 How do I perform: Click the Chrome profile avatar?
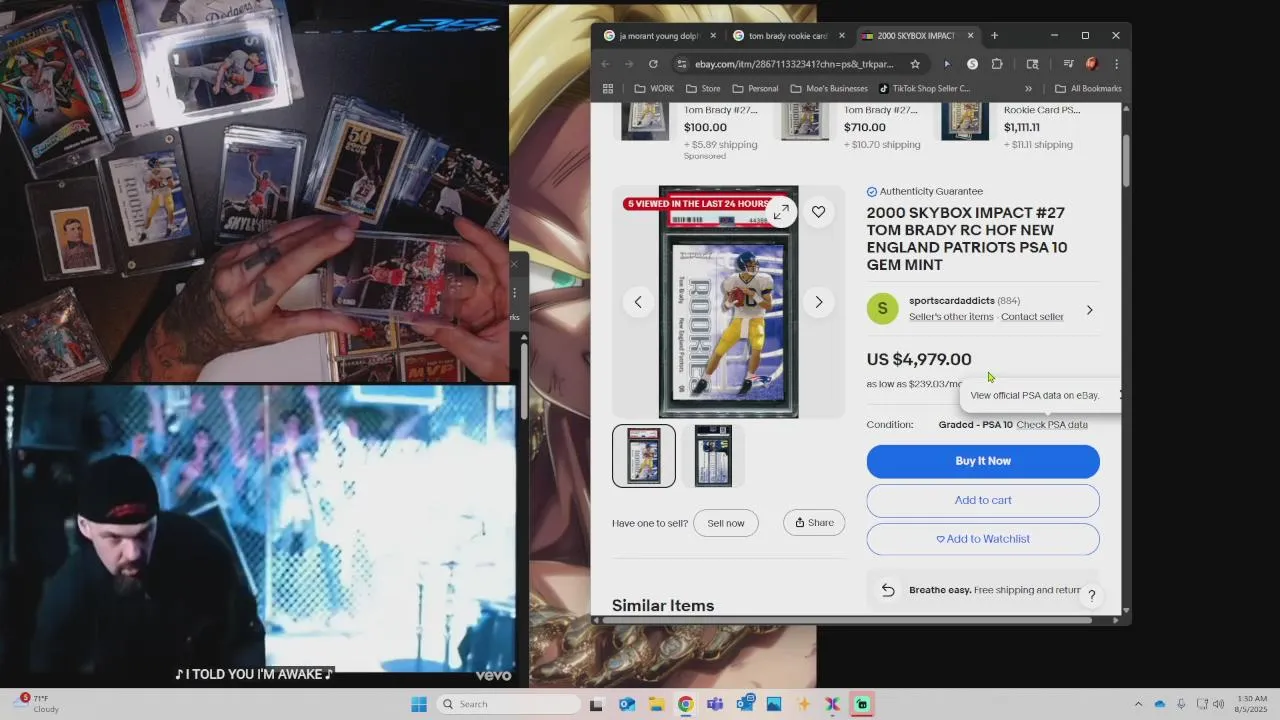(1091, 64)
